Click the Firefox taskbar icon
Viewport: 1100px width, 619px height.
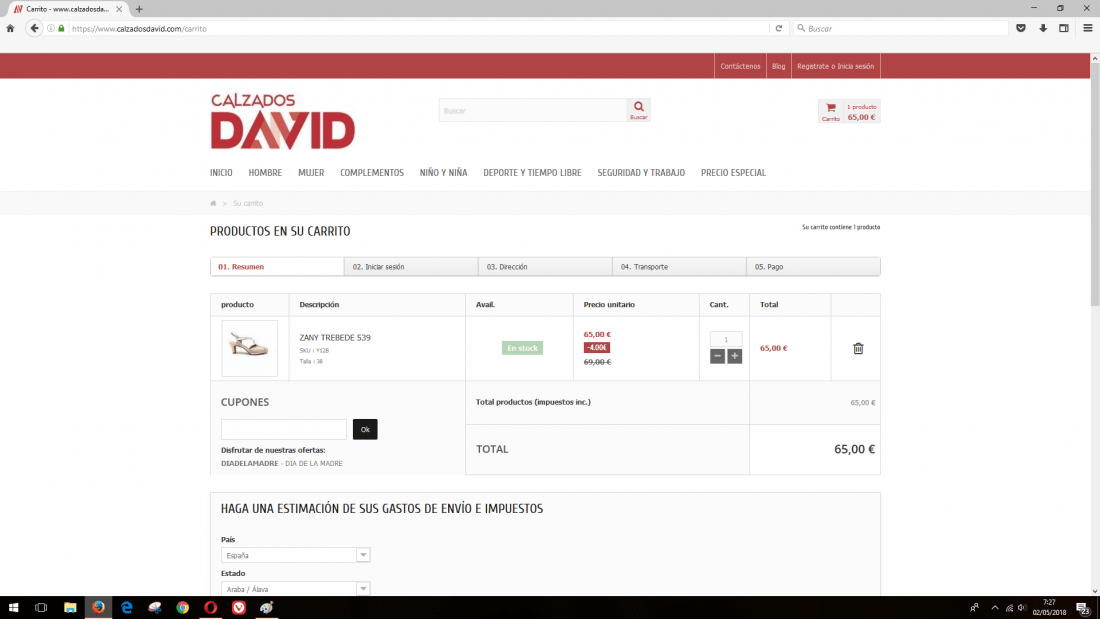point(98,608)
